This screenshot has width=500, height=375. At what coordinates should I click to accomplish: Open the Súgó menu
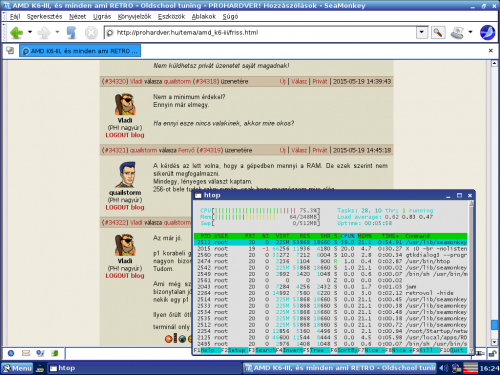[230, 16]
